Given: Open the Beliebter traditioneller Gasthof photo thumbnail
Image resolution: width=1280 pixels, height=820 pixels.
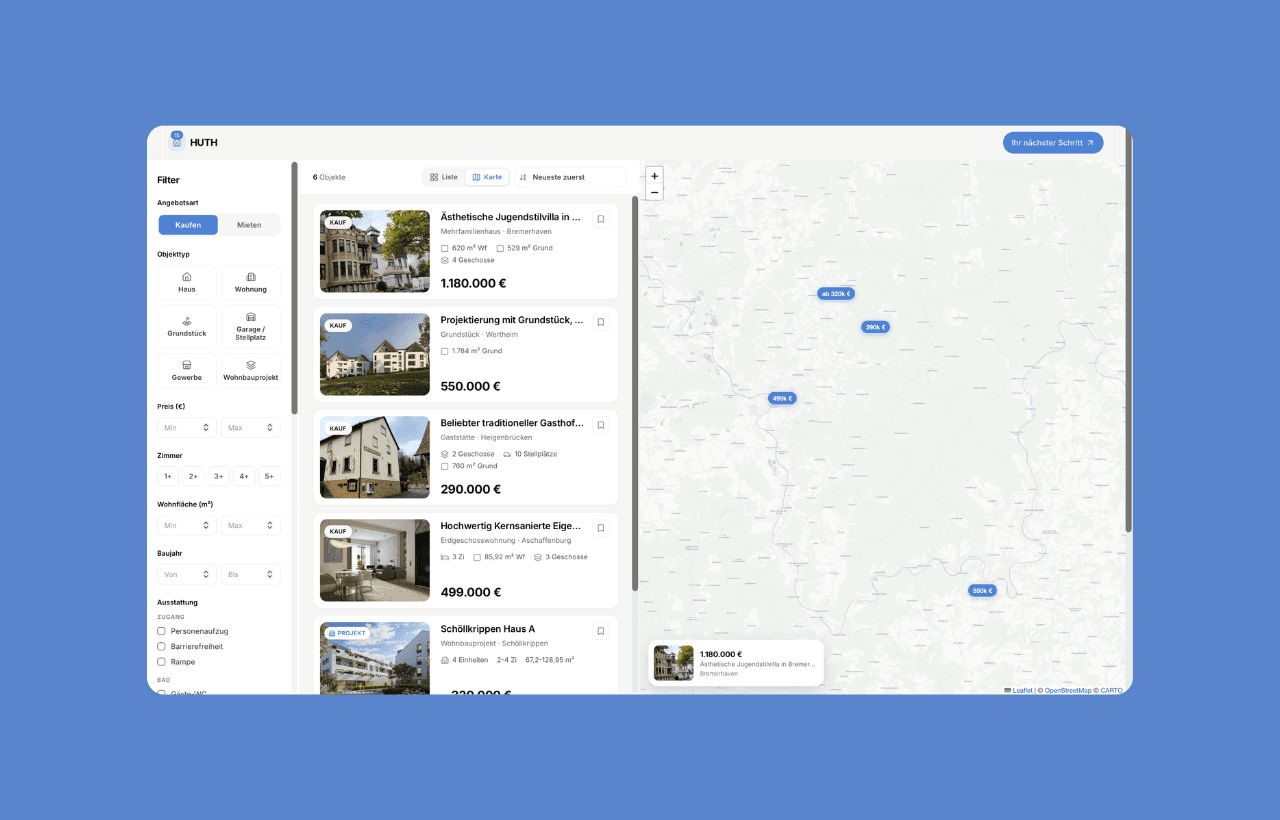Looking at the screenshot, I should [x=375, y=457].
